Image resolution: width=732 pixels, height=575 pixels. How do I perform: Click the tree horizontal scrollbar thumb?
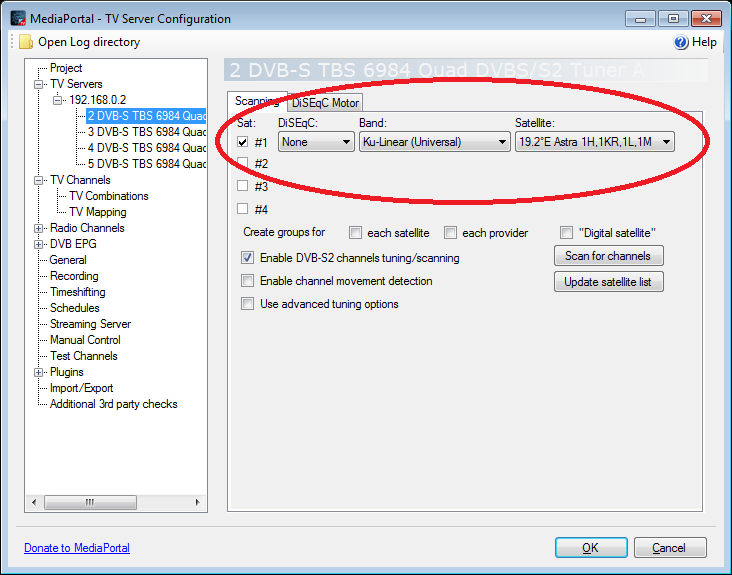pyautogui.click(x=90, y=502)
